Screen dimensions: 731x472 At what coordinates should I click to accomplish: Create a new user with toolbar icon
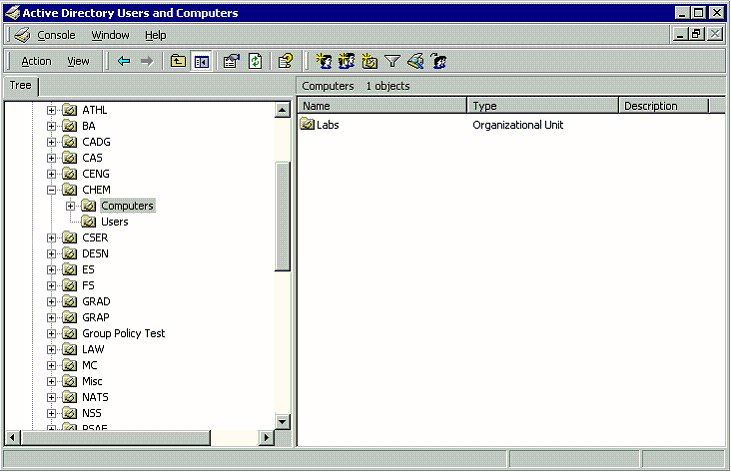click(324, 61)
